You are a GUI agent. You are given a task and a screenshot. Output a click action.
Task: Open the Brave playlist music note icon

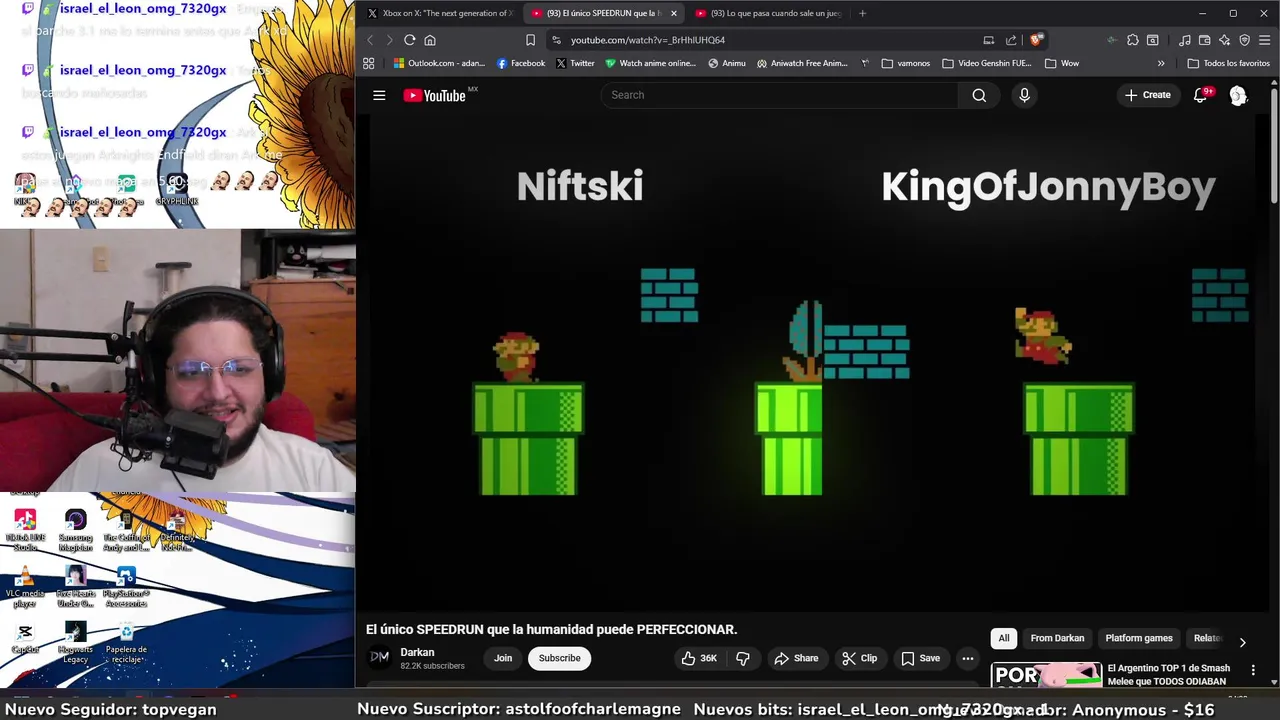tap(1185, 40)
